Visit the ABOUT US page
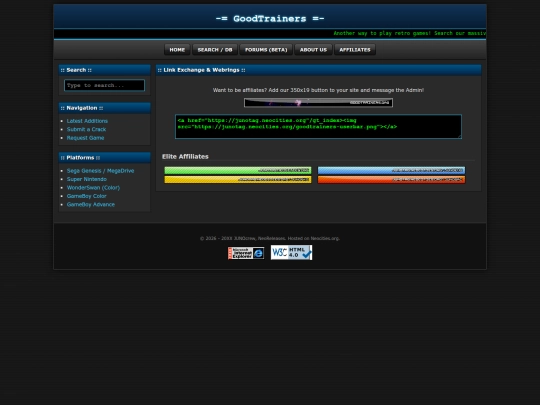Screen dimensions: 540x405 tap(313, 50)
